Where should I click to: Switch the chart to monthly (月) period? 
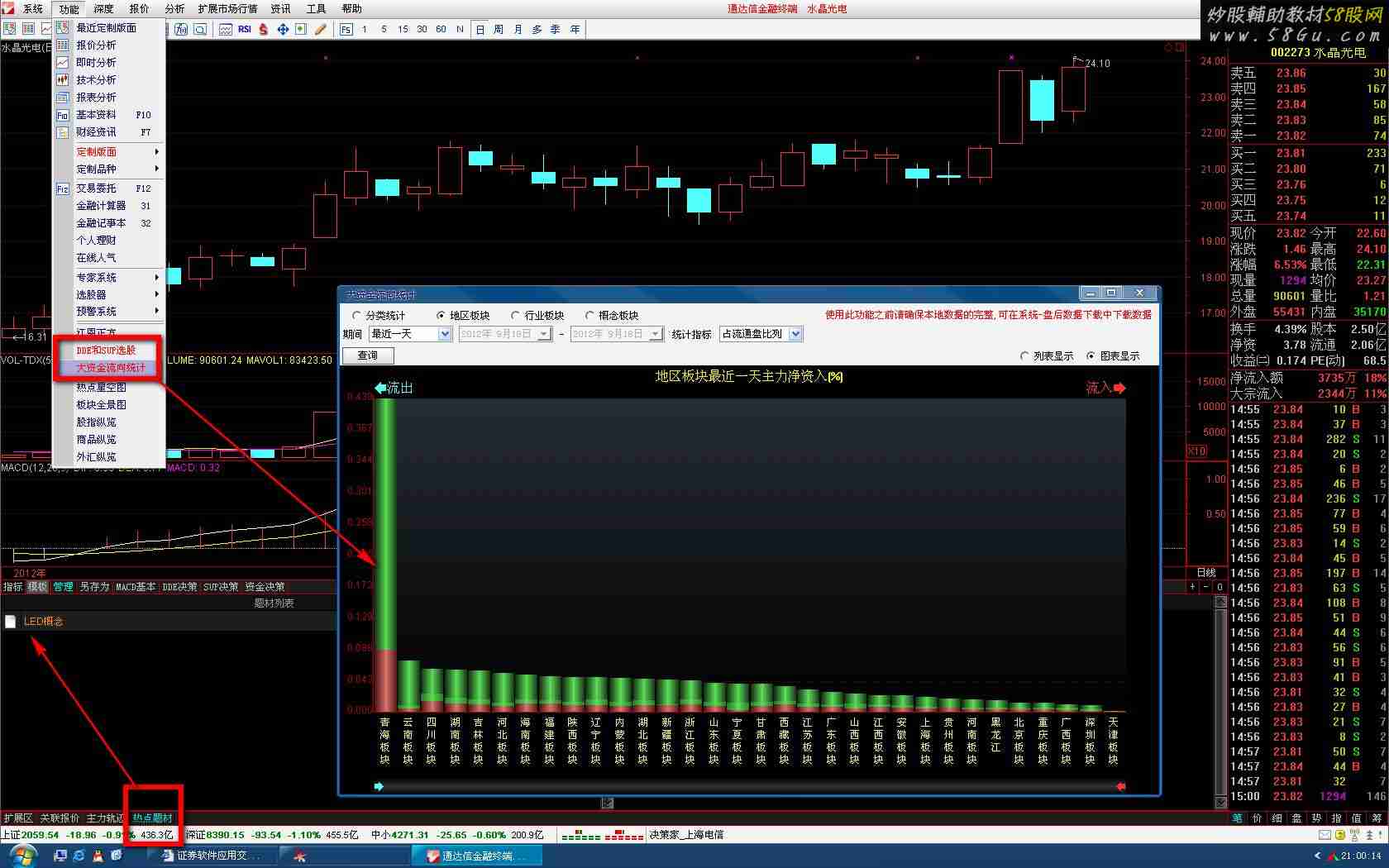click(x=518, y=29)
